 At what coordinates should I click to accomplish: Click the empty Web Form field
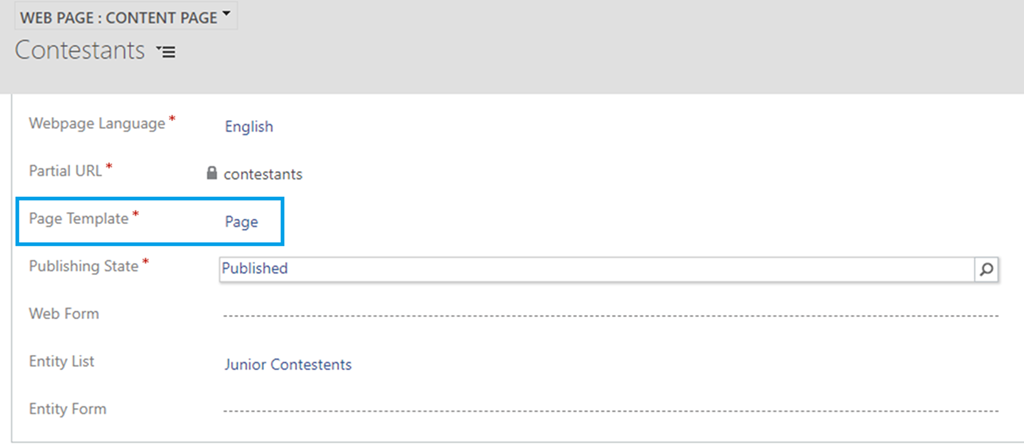click(x=610, y=316)
